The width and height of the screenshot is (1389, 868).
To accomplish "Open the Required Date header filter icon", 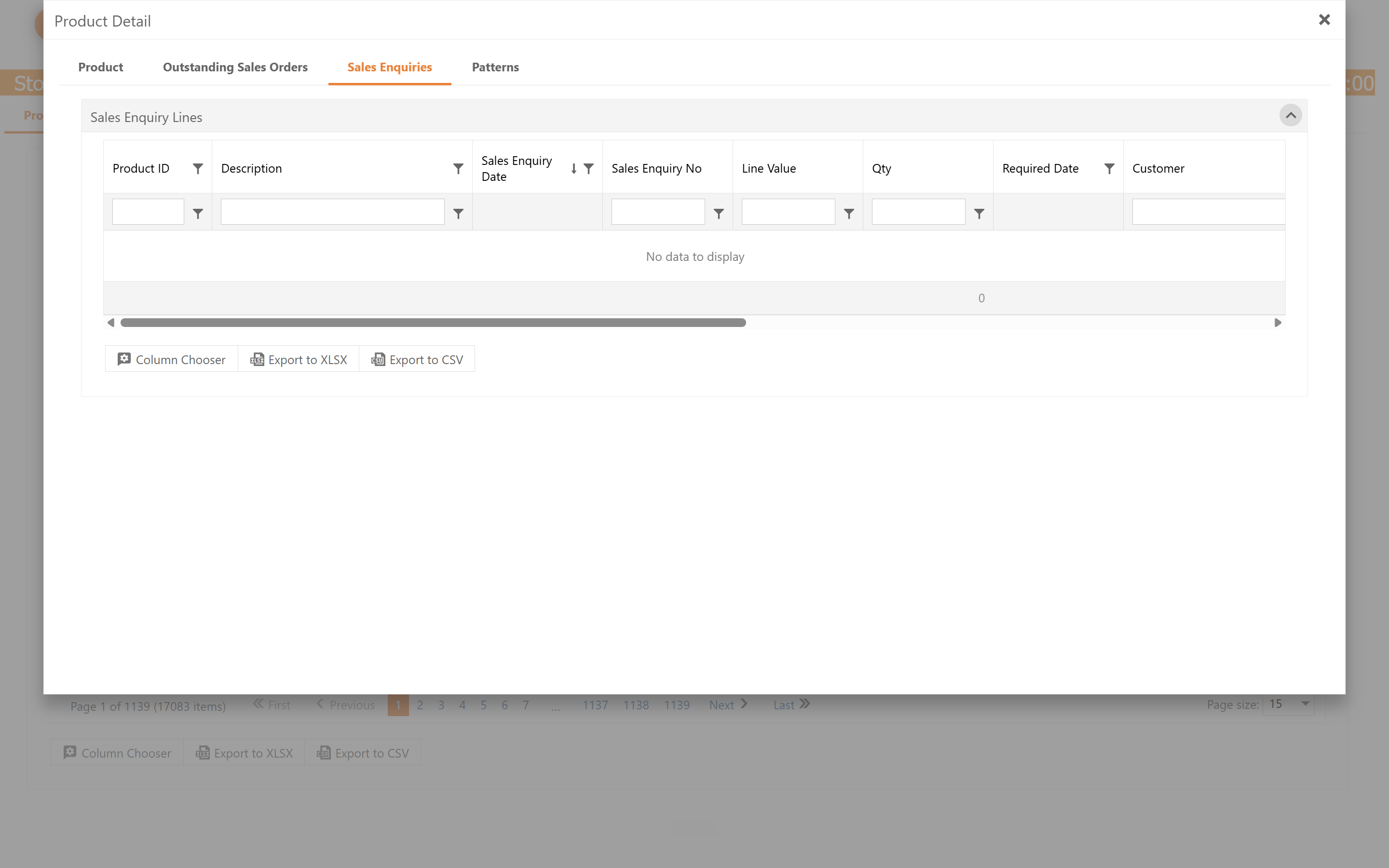I will (1109, 168).
